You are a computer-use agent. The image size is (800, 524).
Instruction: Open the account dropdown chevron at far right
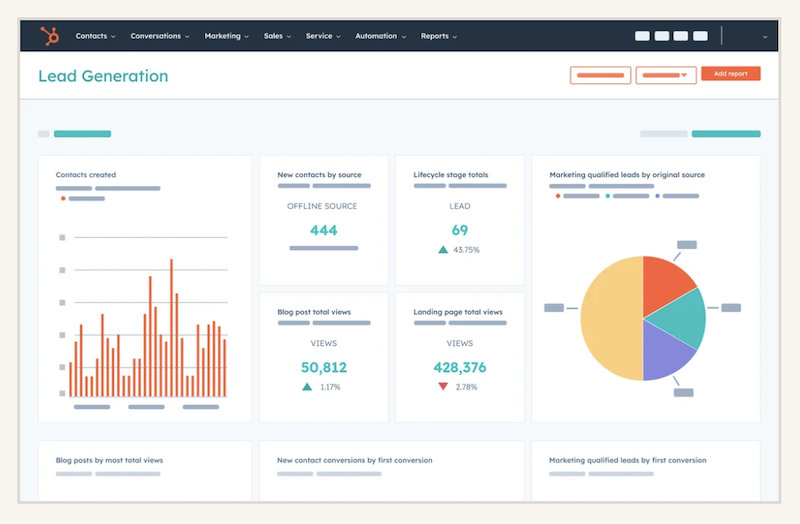(x=765, y=37)
